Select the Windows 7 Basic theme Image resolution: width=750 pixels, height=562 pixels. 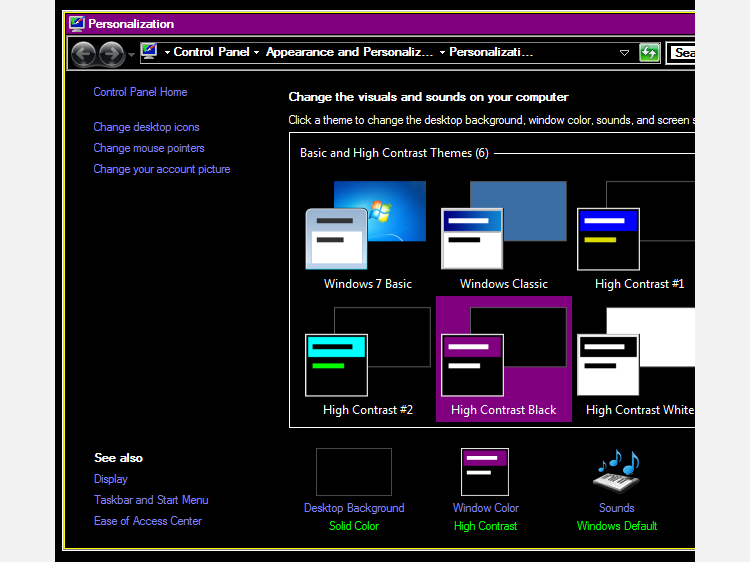pyautogui.click(x=367, y=235)
